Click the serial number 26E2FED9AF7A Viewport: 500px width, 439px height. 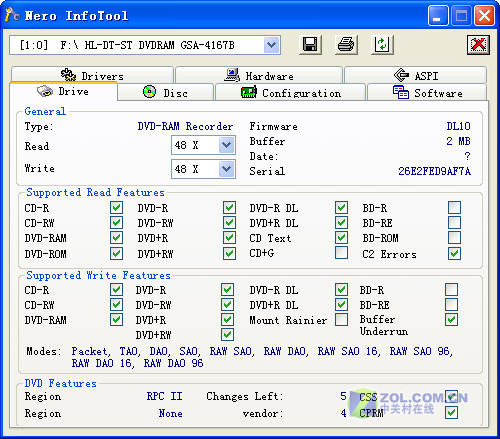coord(434,171)
